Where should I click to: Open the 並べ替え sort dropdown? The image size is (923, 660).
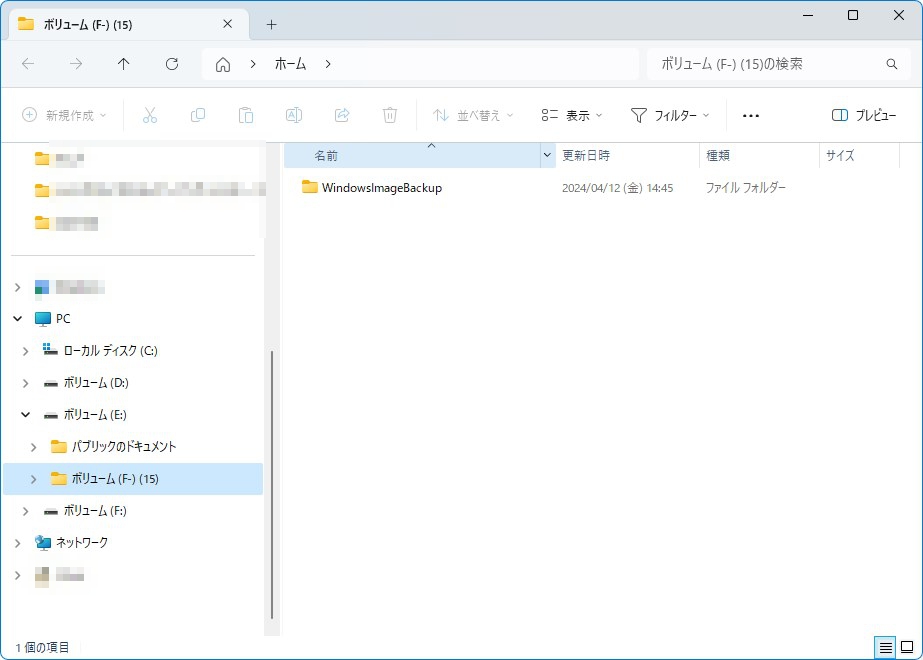[x=473, y=115]
